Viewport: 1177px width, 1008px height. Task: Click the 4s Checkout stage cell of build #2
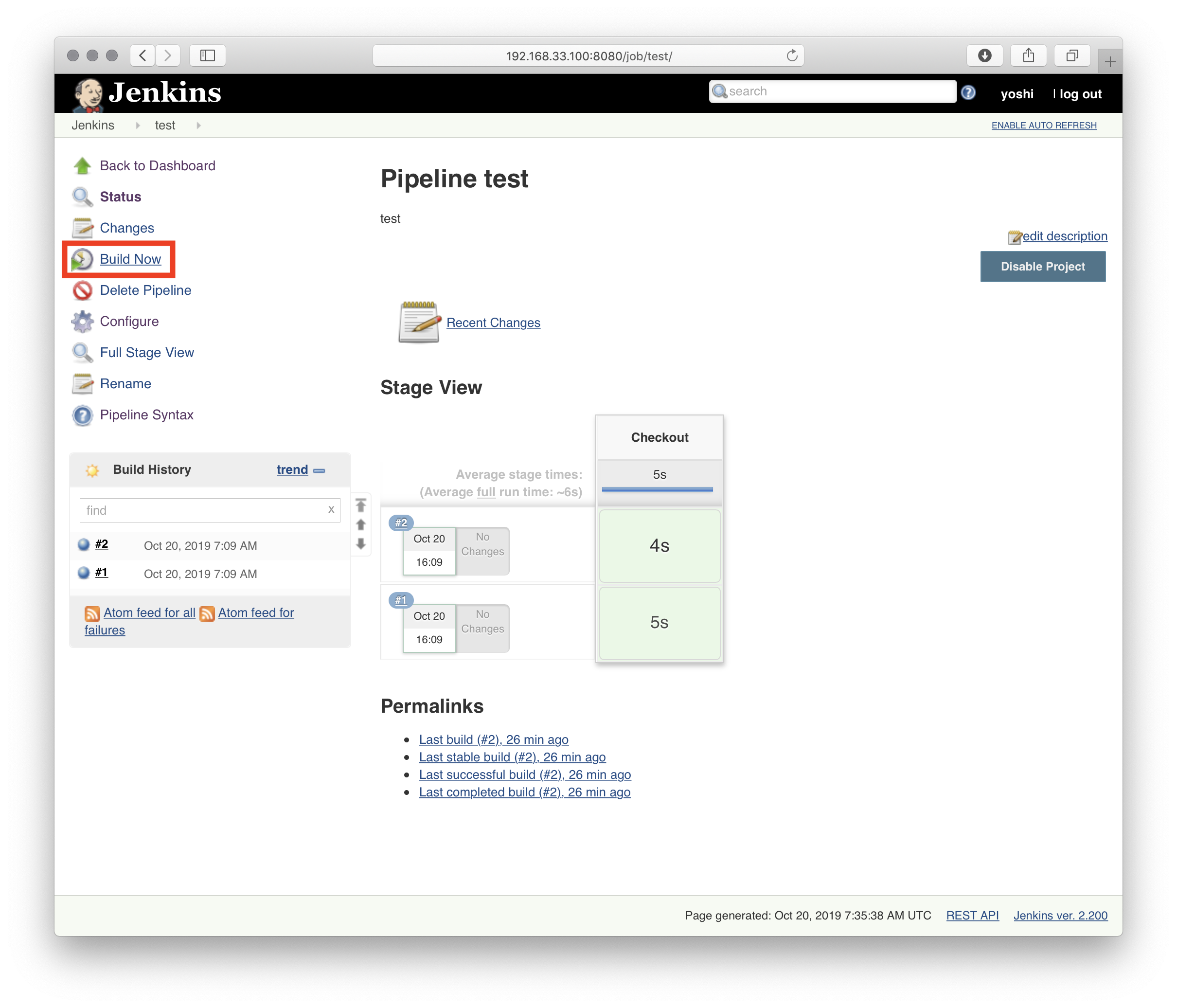tap(659, 546)
